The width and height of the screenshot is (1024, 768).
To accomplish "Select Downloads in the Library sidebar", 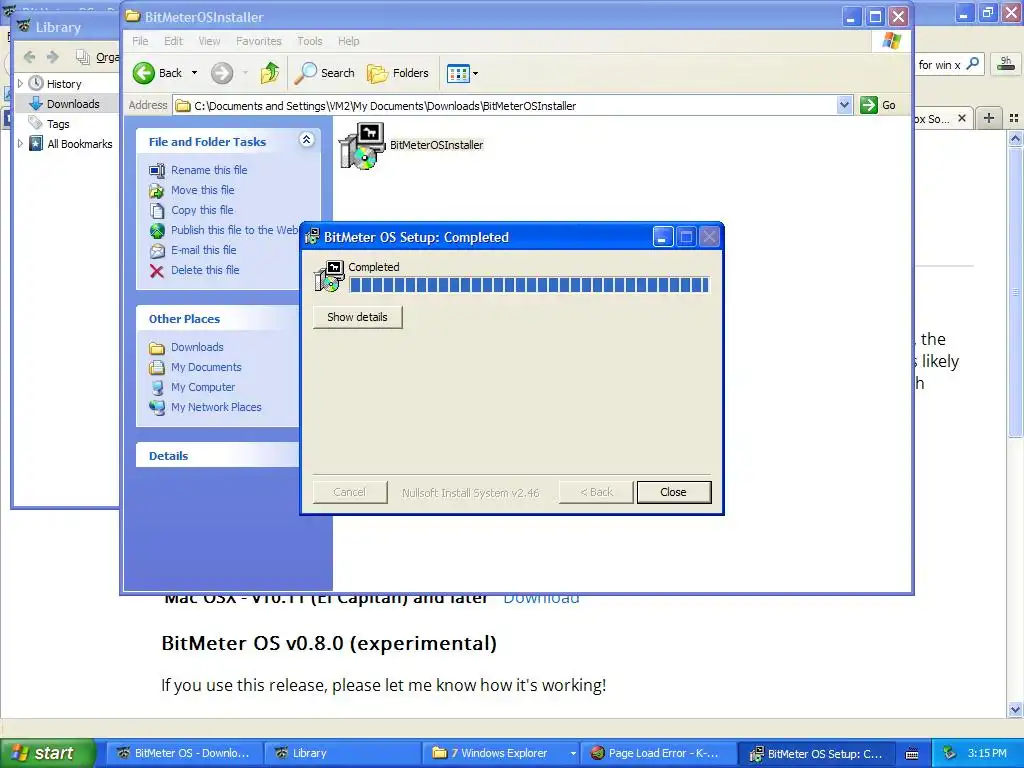I will pyautogui.click(x=72, y=104).
